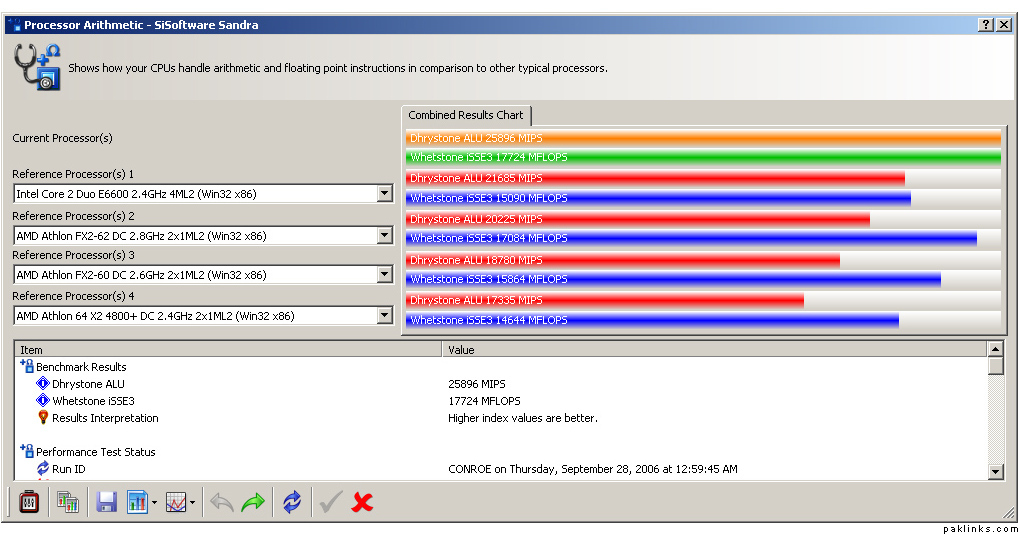Click the multiple bar charts toolbar icon

[x=68, y=502]
